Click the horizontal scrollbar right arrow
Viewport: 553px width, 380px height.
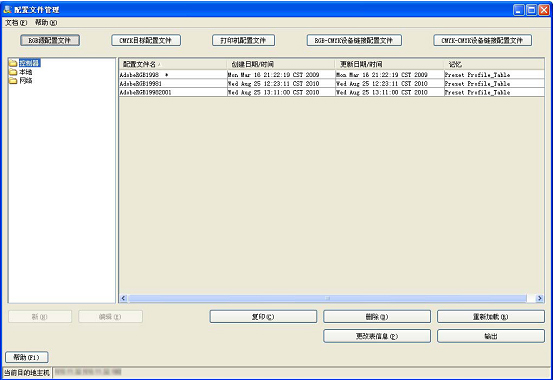539,298
